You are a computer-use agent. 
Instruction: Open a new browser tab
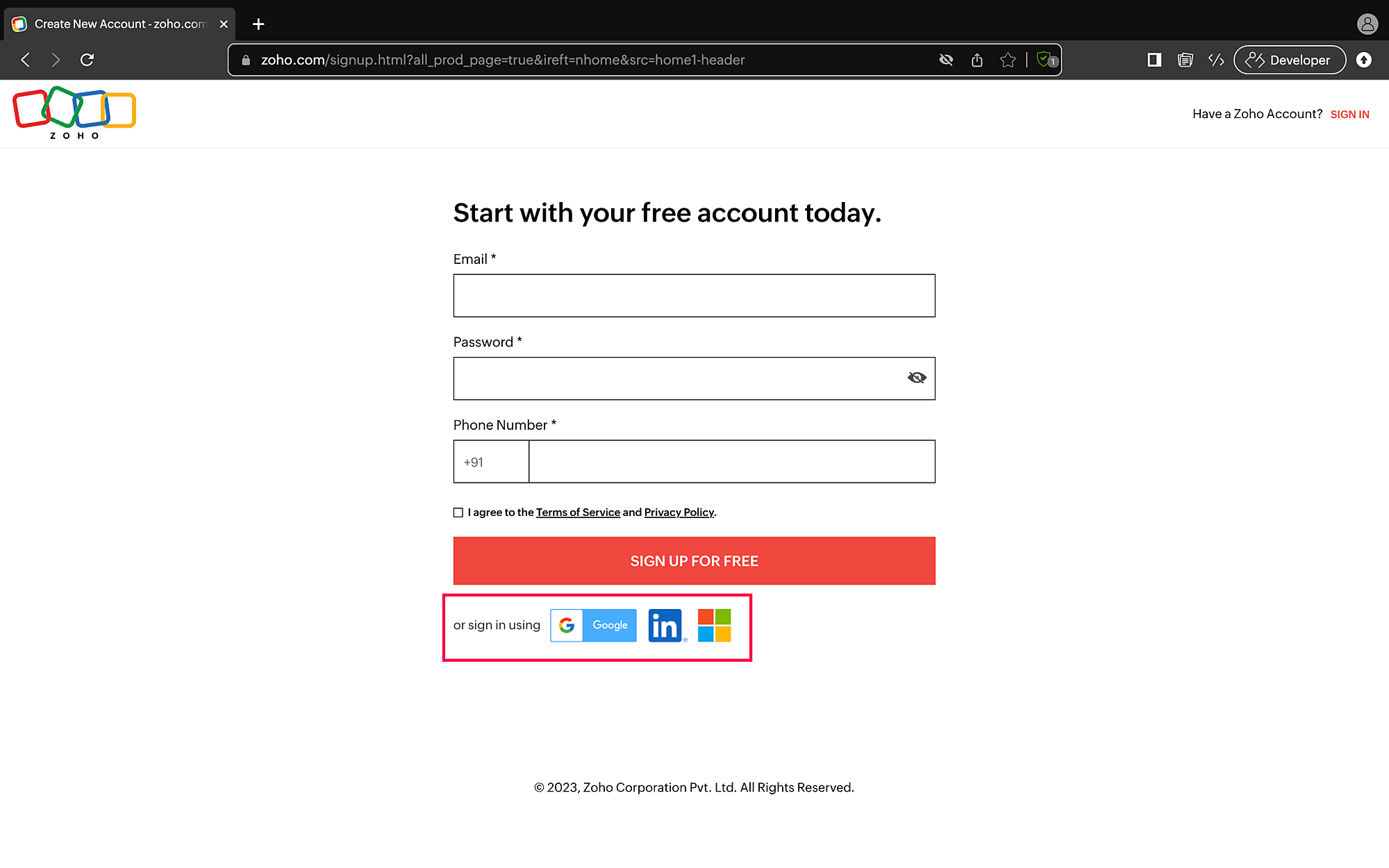(258, 24)
